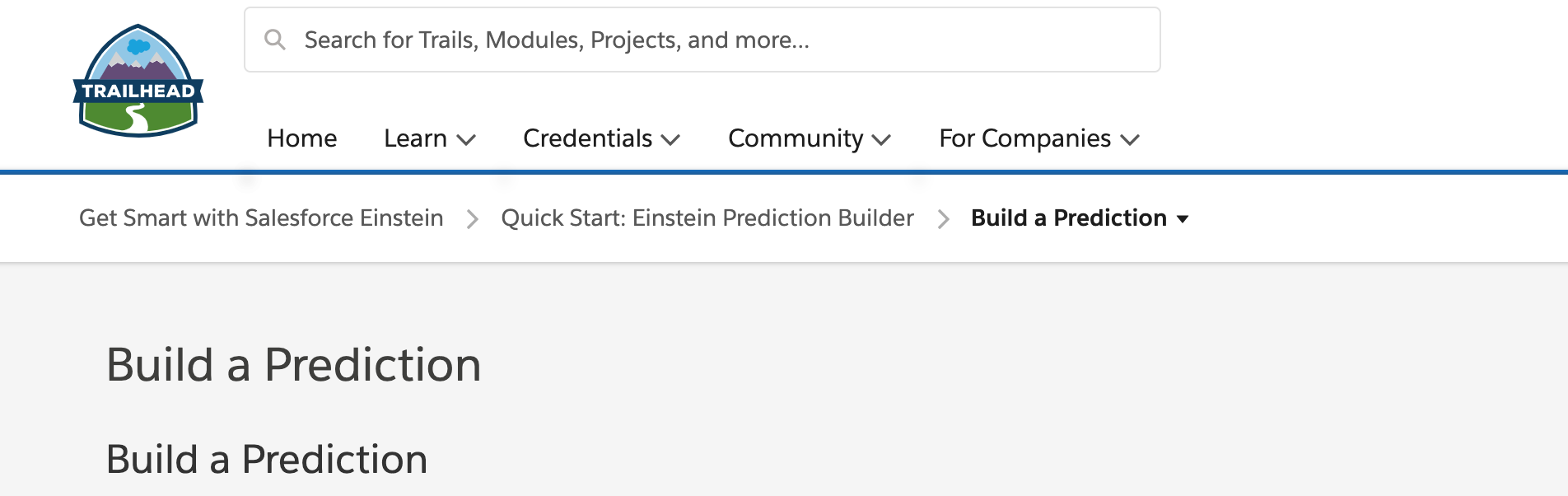Click the chevron beside Credentials

pyautogui.click(x=671, y=140)
